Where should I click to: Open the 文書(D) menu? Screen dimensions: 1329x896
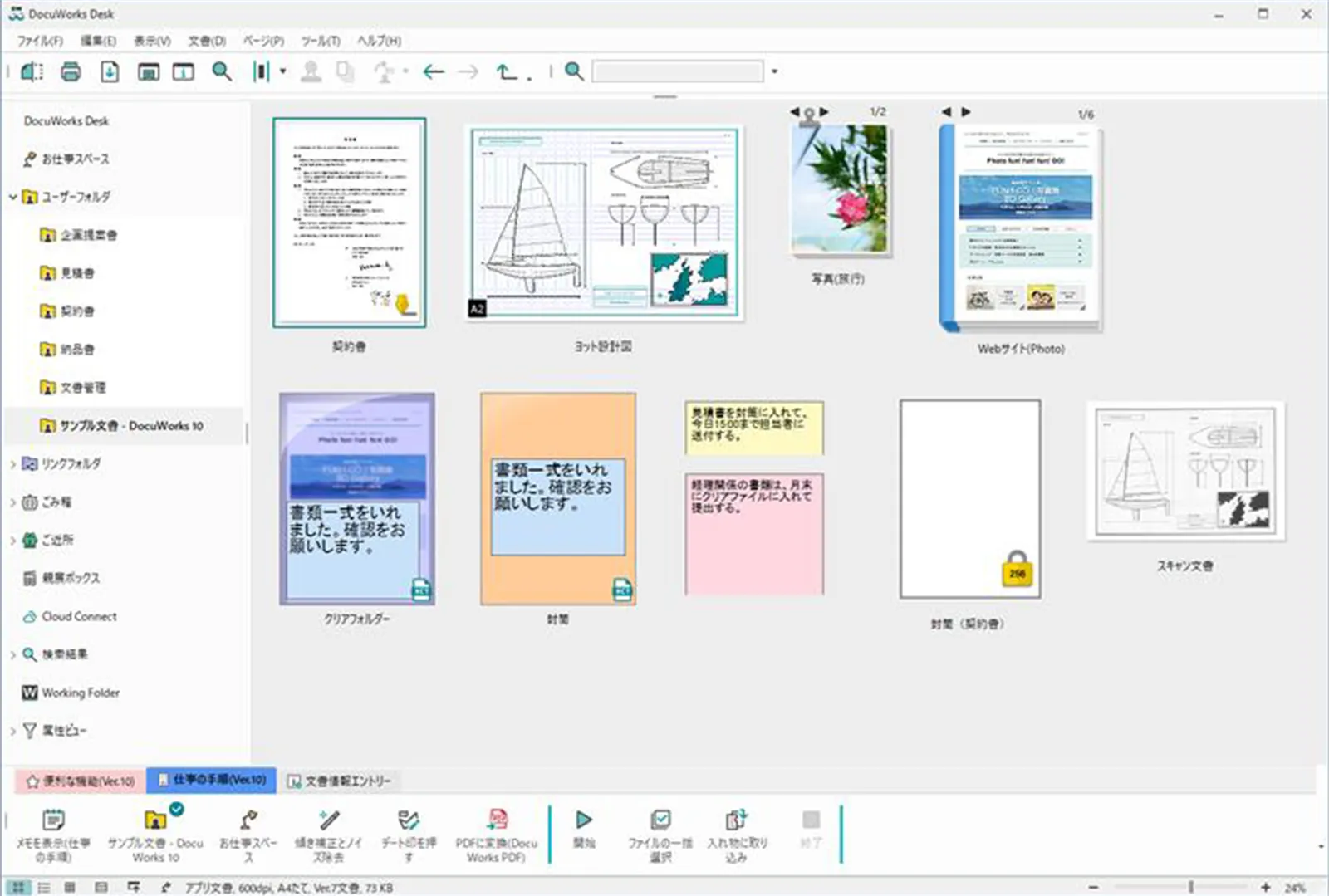pos(207,41)
